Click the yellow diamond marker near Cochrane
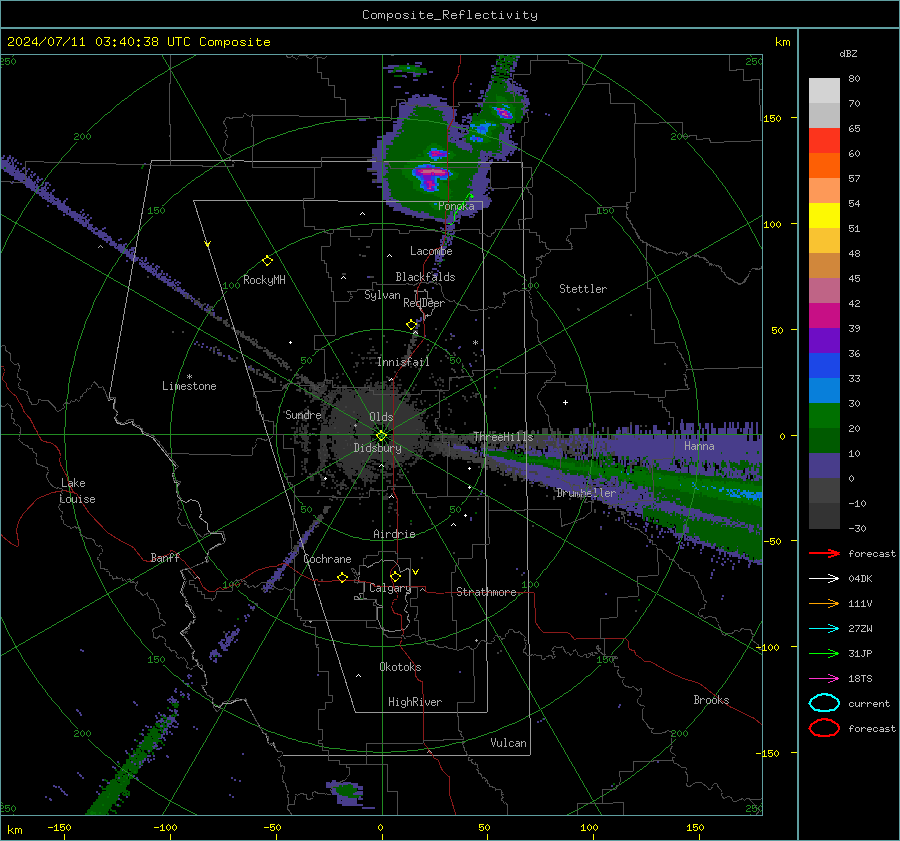This screenshot has height=841, width=900. coord(343,577)
